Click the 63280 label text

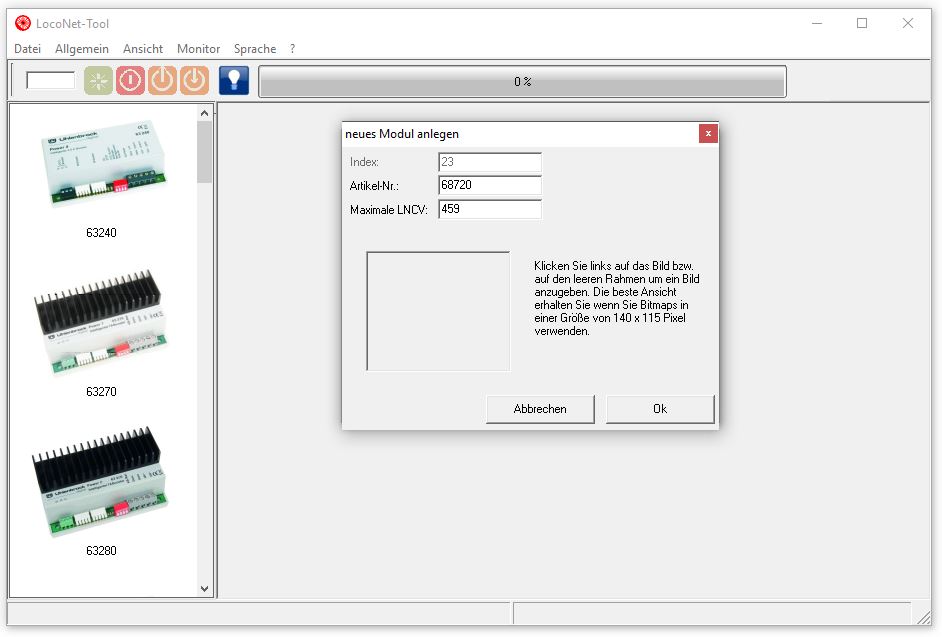point(101,551)
